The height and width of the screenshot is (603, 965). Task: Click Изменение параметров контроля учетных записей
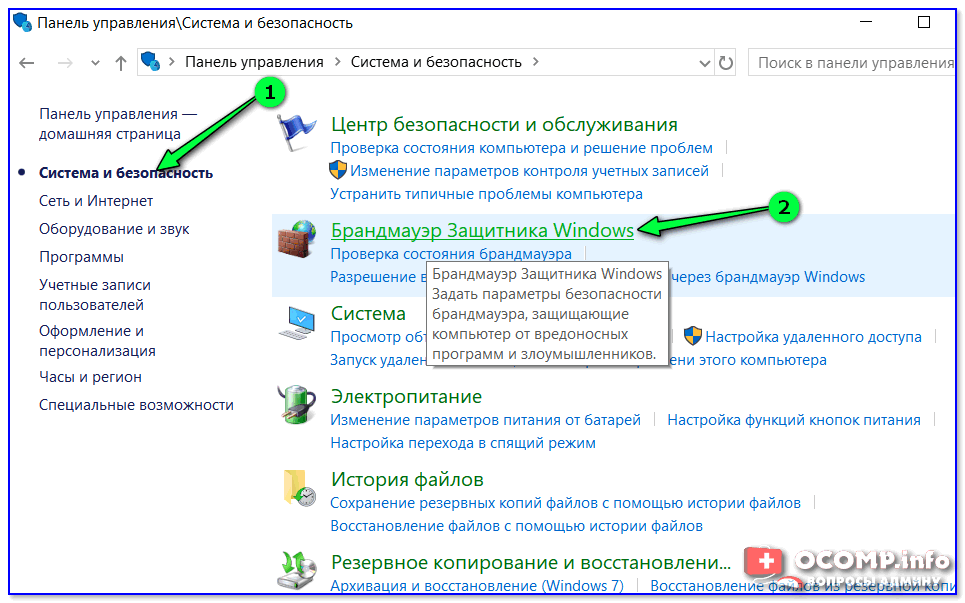[529, 170]
